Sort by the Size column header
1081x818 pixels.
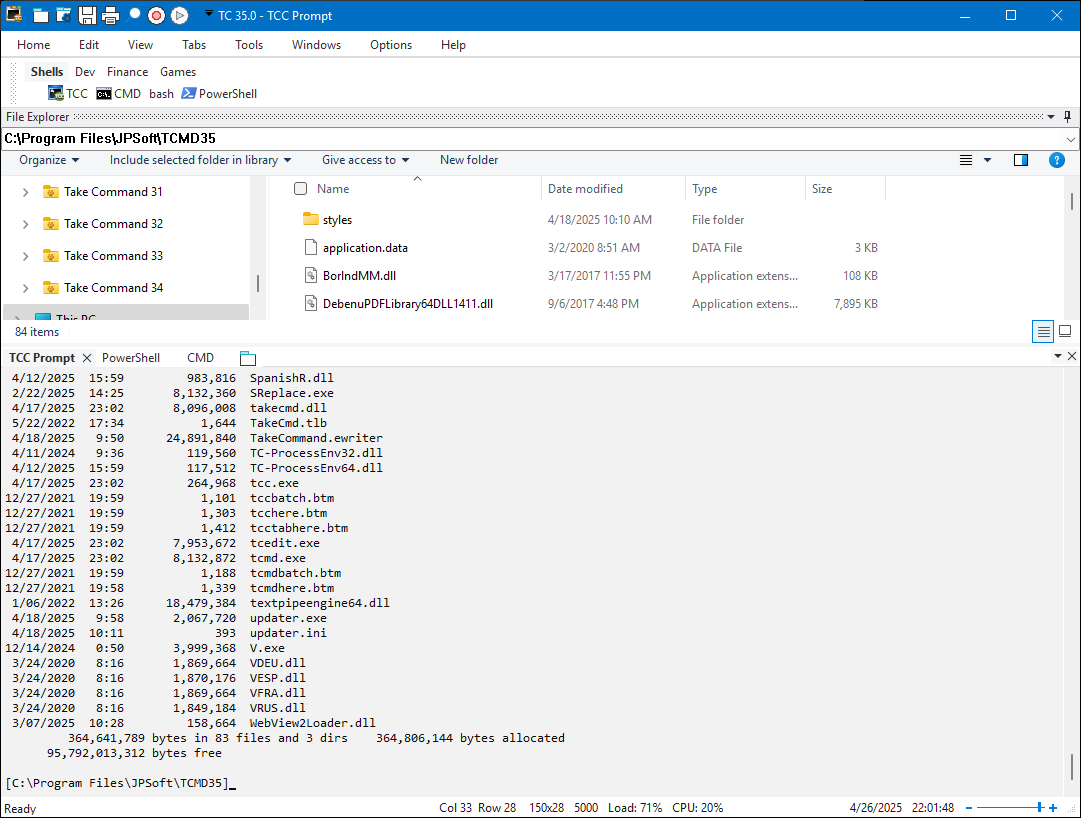822,189
